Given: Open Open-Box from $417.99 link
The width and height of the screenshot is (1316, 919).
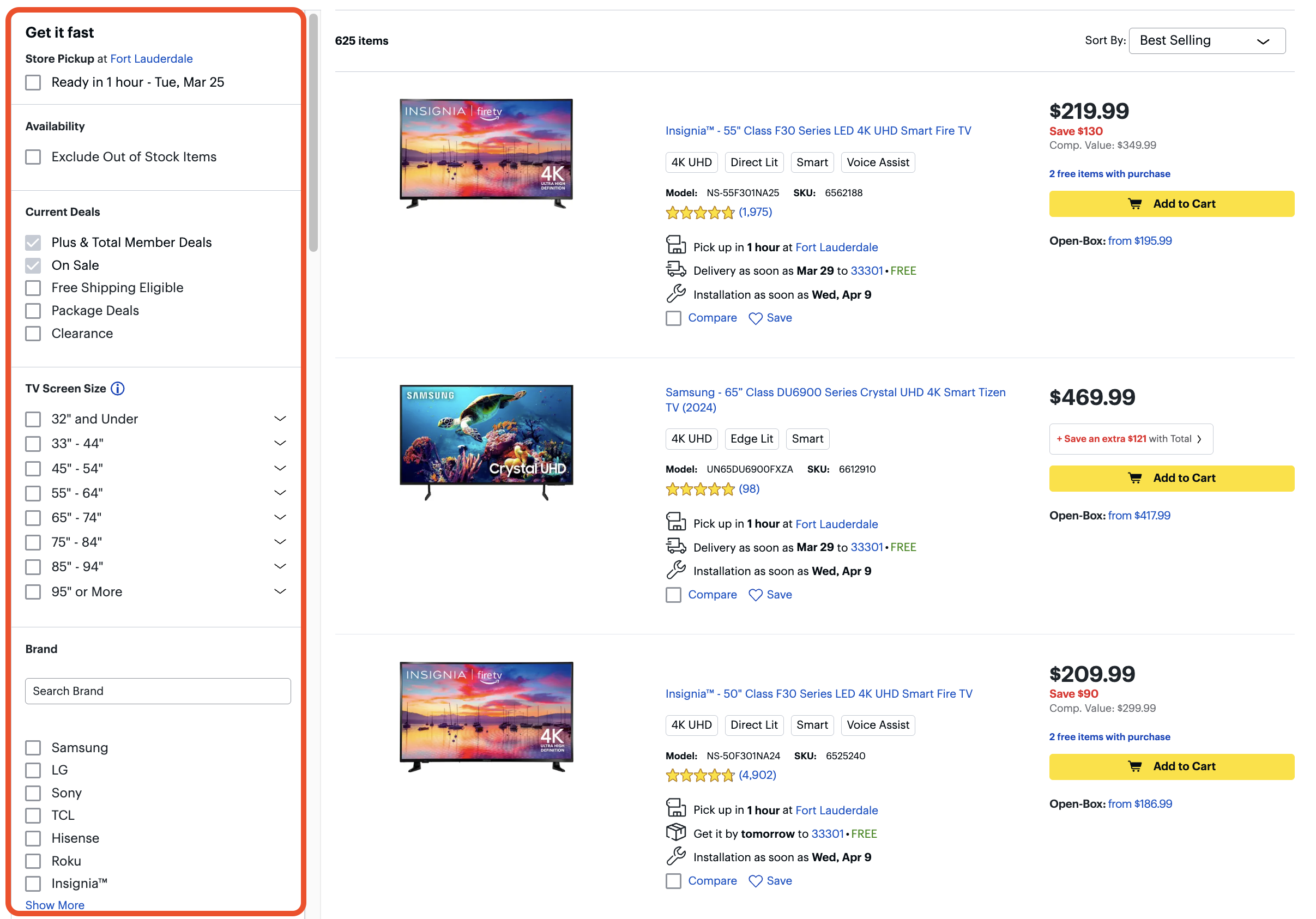Looking at the screenshot, I should [1139, 516].
